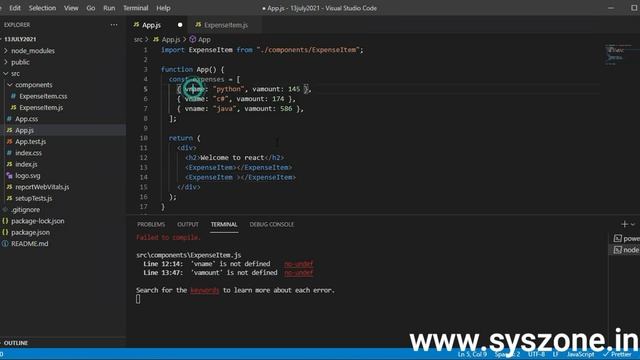The height and width of the screenshot is (360, 640).
Task: Collapse the 13JULY2021 project root
Action: (20, 39)
